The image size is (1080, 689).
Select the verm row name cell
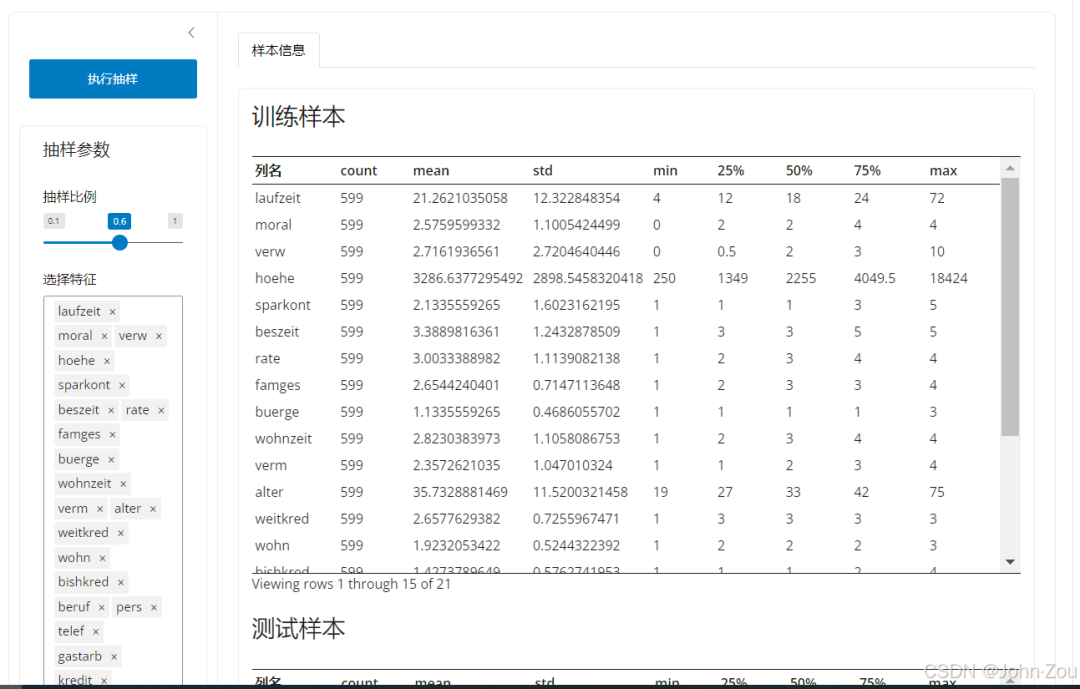(271, 466)
